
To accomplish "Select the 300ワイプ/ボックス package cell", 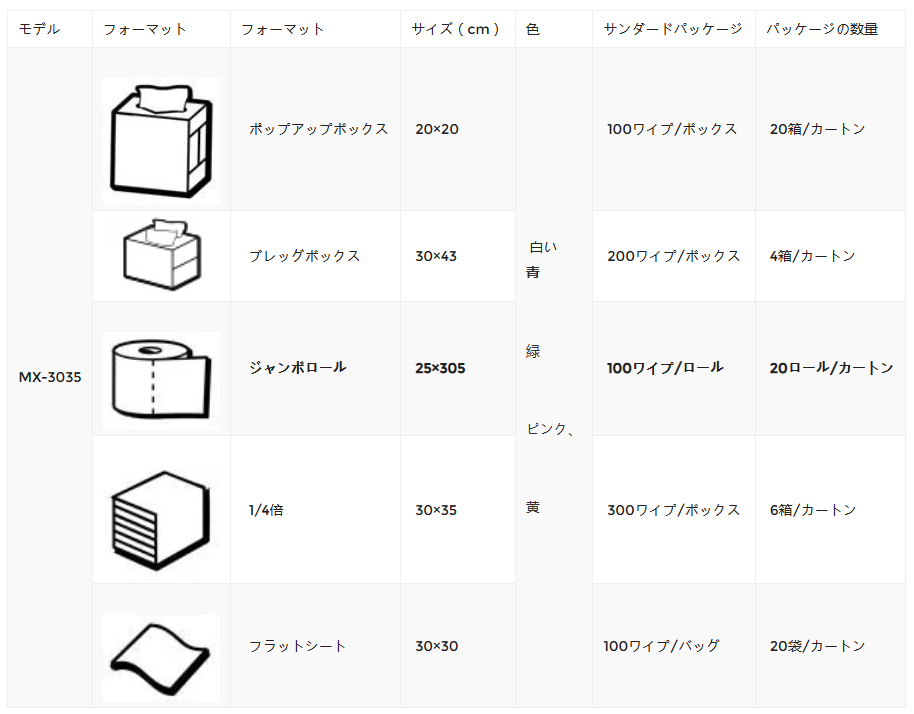I will click(x=674, y=510).
